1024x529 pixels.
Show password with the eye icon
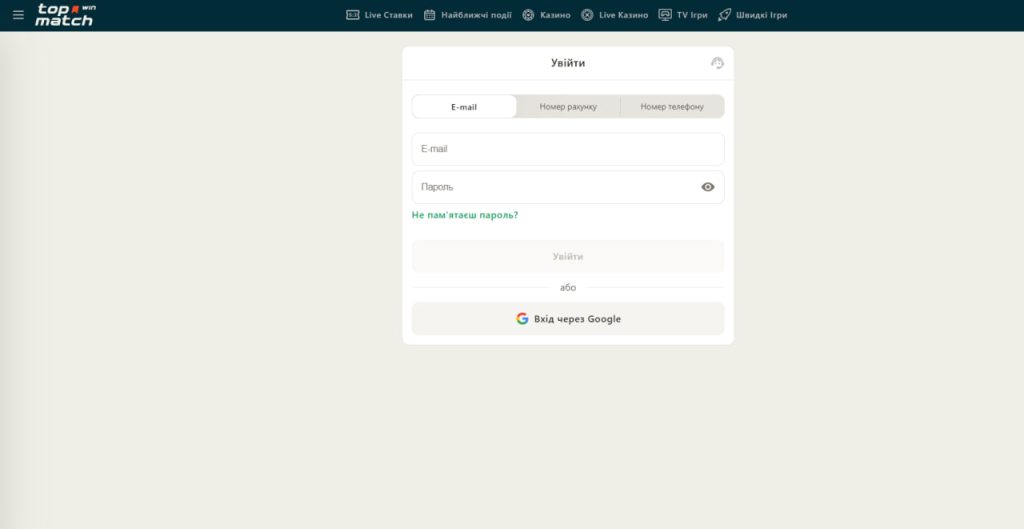point(708,187)
